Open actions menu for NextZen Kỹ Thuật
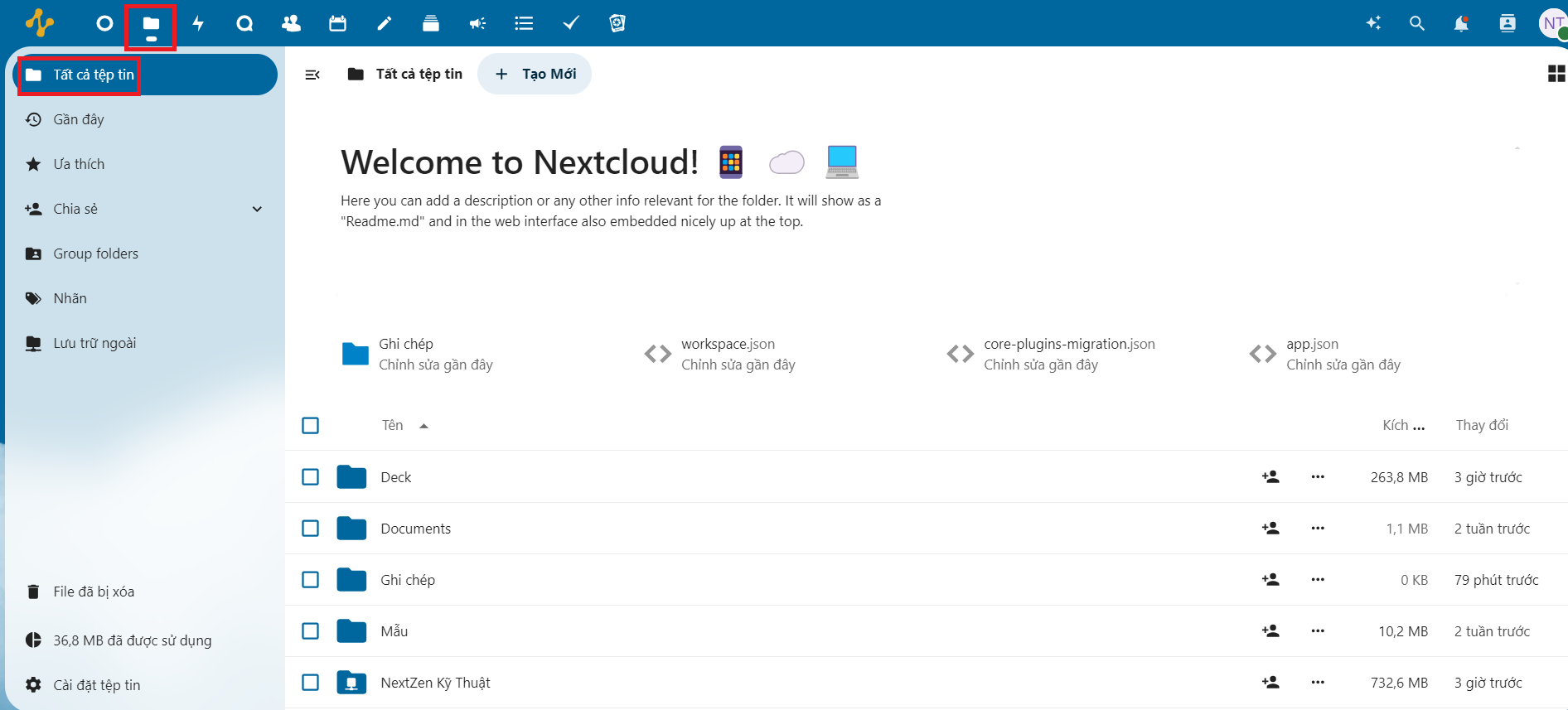 coord(1318,683)
